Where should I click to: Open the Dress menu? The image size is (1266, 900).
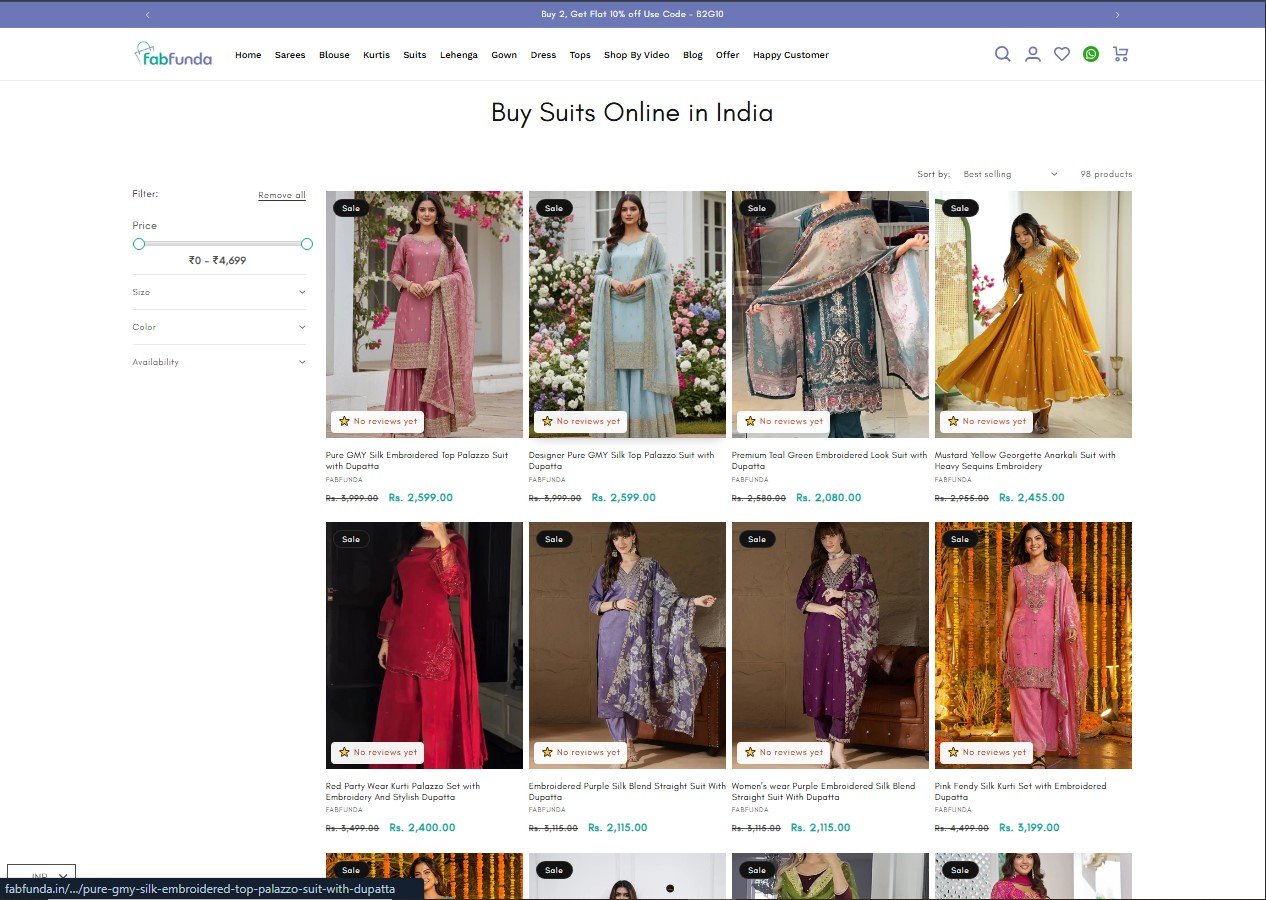pyautogui.click(x=543, y=55)
